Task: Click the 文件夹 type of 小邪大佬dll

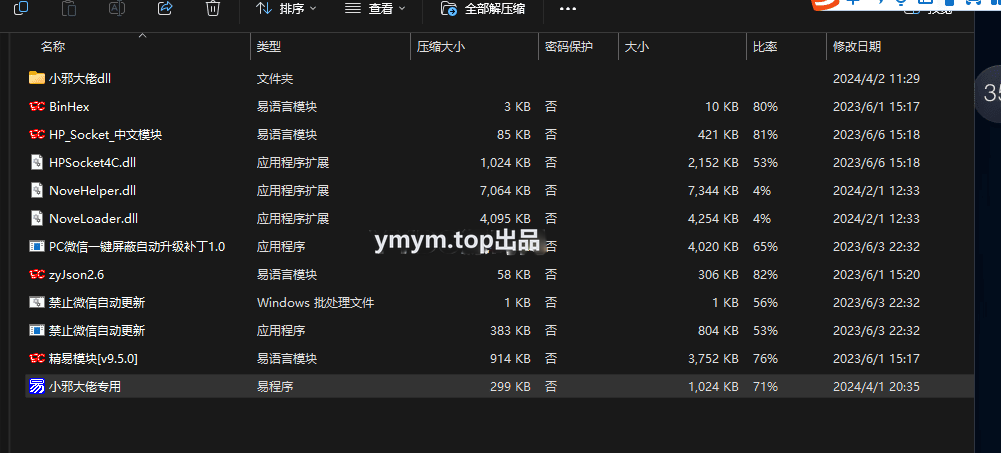Action: 275,78
